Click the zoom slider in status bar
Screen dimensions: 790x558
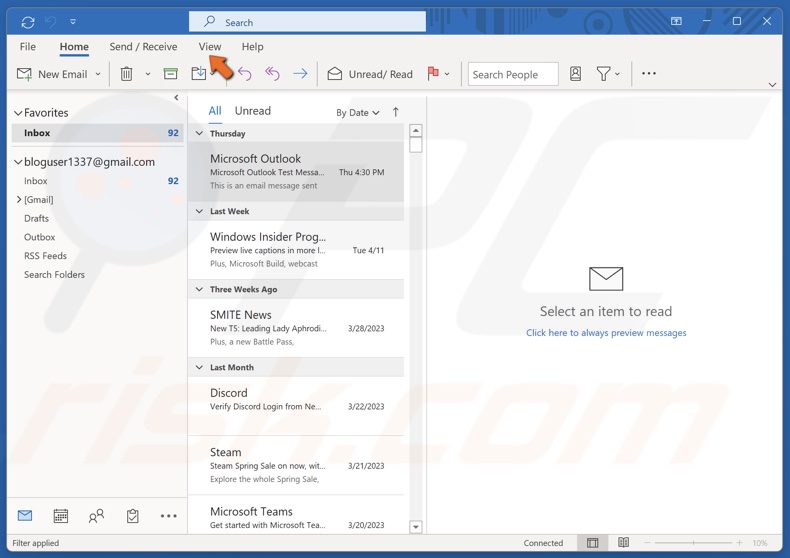coord(693,543)
